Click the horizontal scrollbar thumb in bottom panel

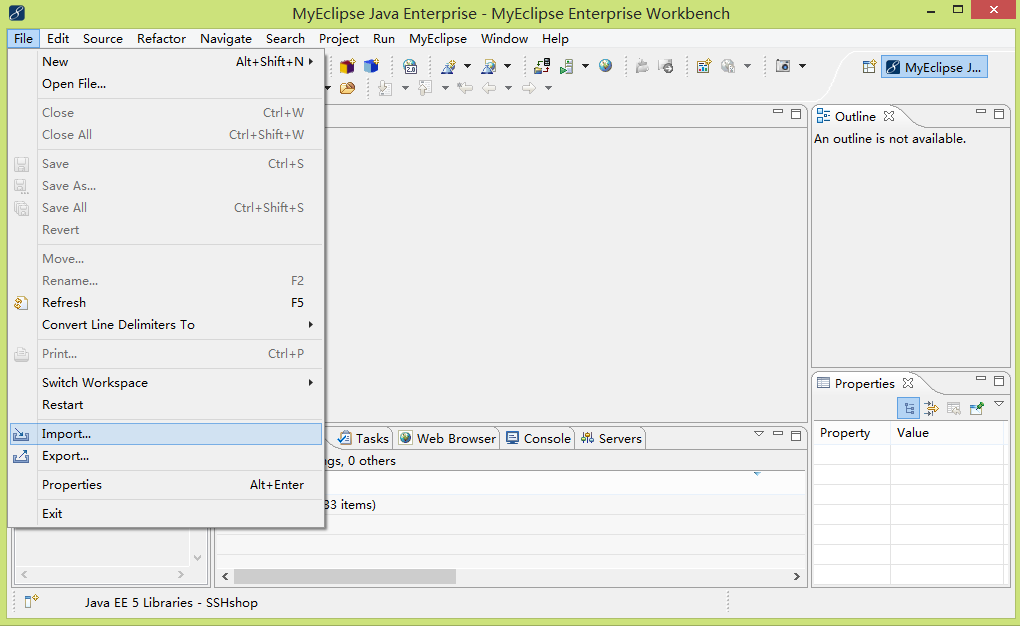coord(345,577)
